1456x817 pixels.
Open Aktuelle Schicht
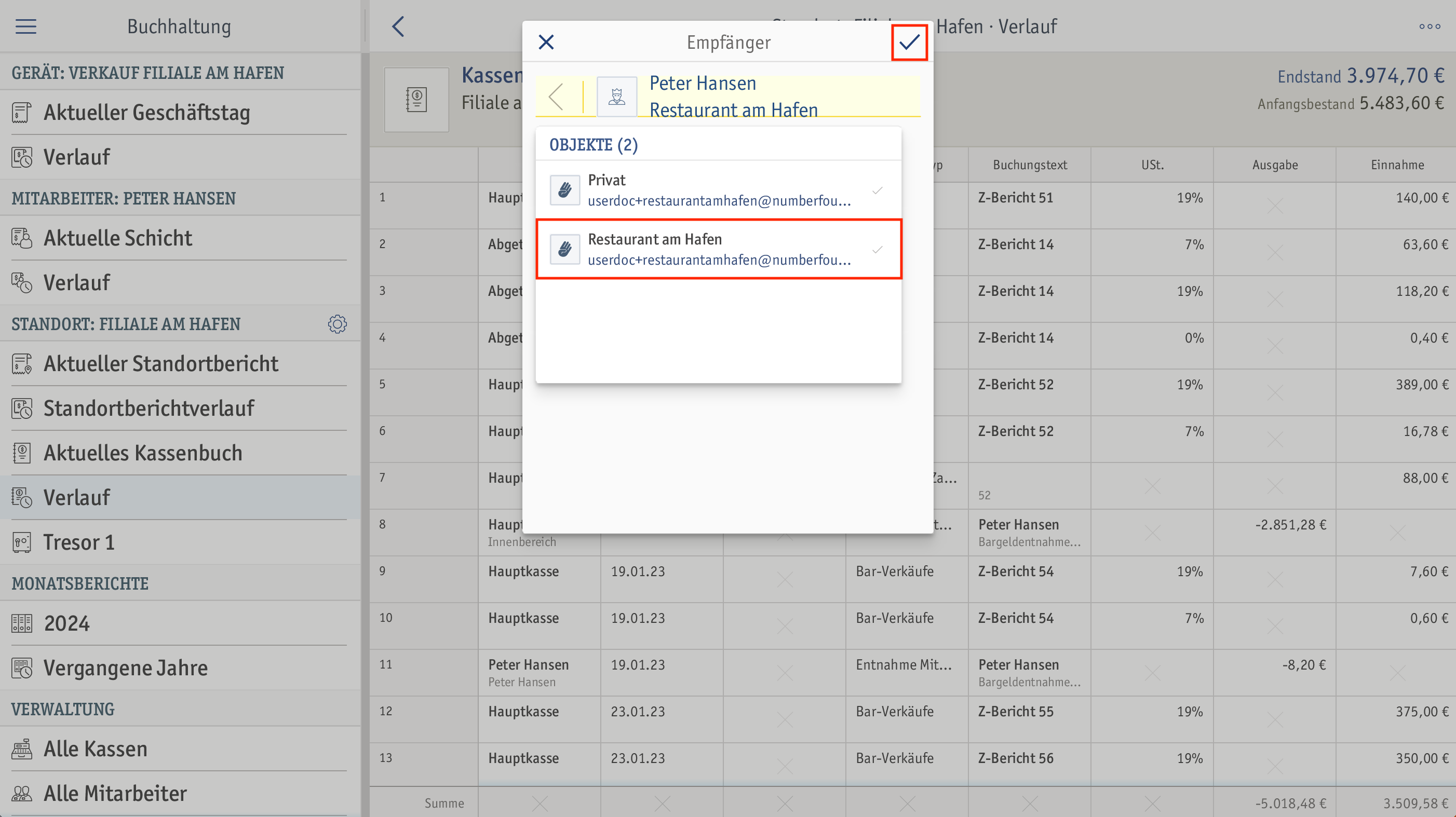coord(180,238)
